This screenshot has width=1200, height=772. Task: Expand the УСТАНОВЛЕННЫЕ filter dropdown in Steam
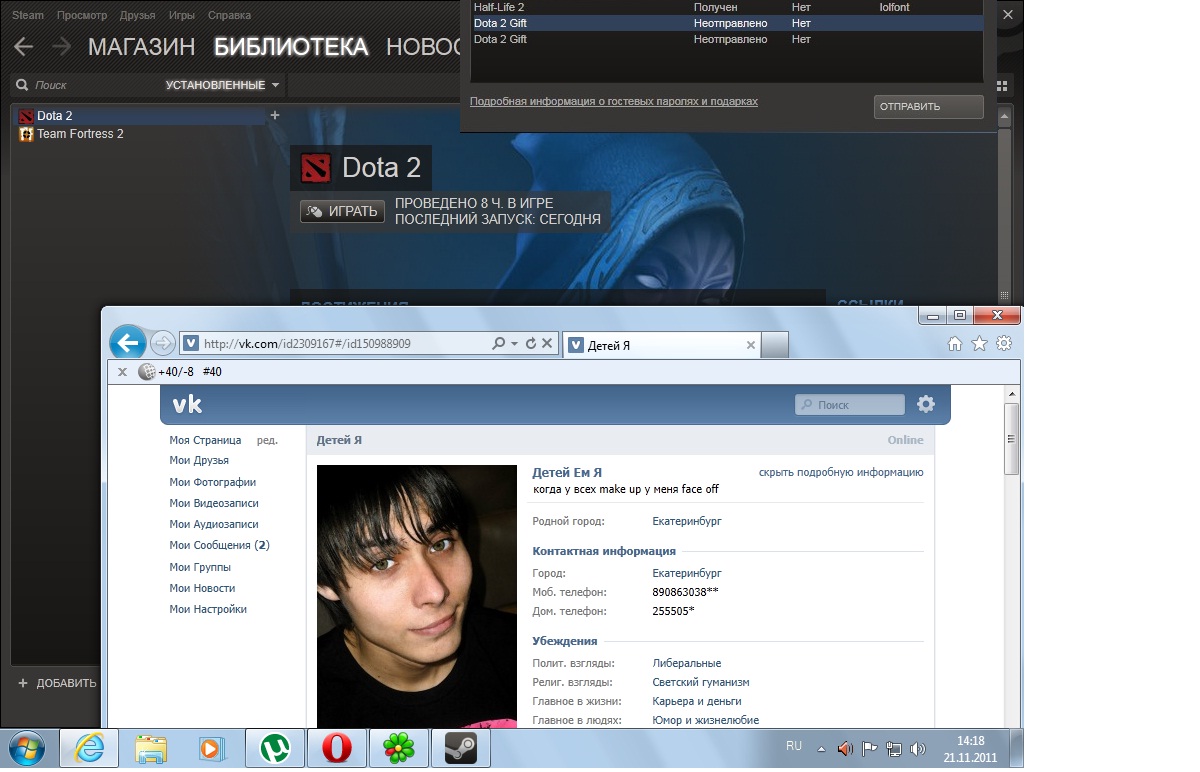[224, 85]
